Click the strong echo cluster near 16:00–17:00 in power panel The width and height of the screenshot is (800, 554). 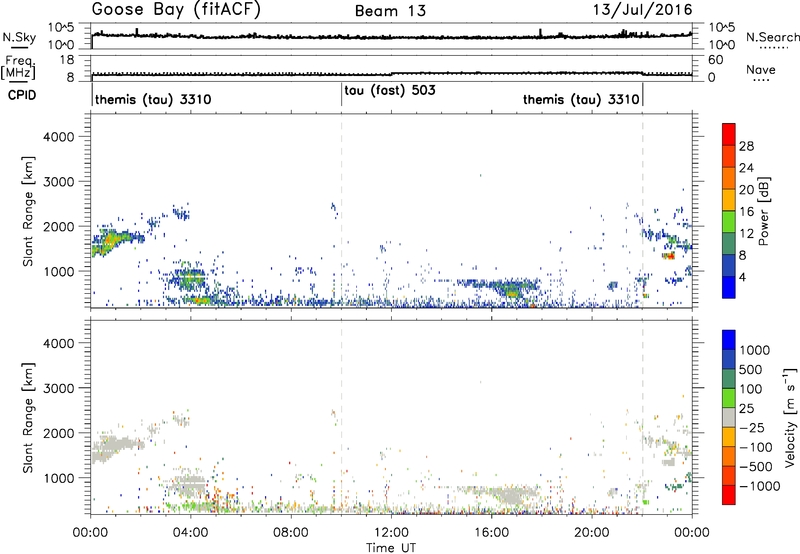pos(513,290)
